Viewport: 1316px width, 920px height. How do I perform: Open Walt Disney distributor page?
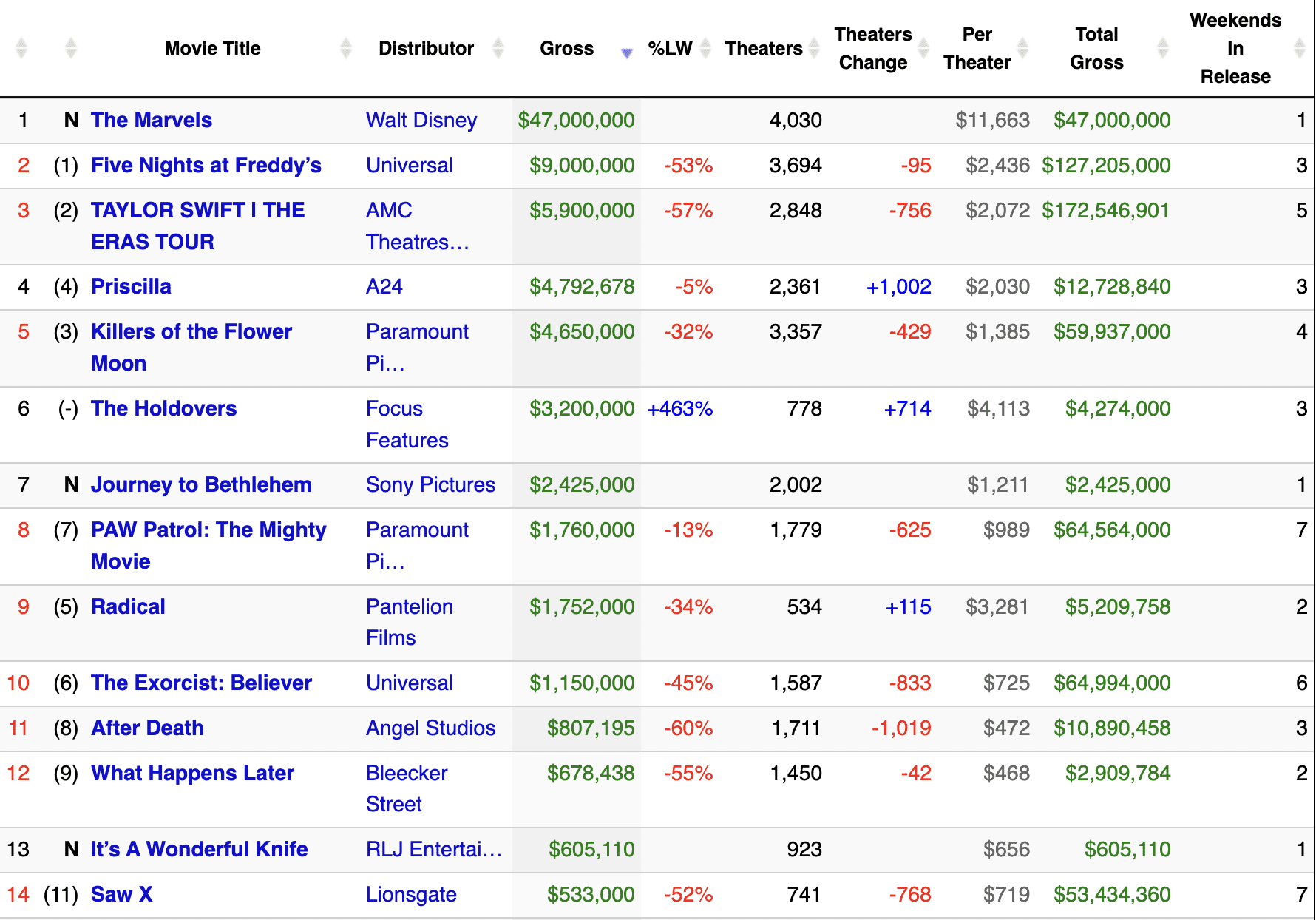point(421,120)
